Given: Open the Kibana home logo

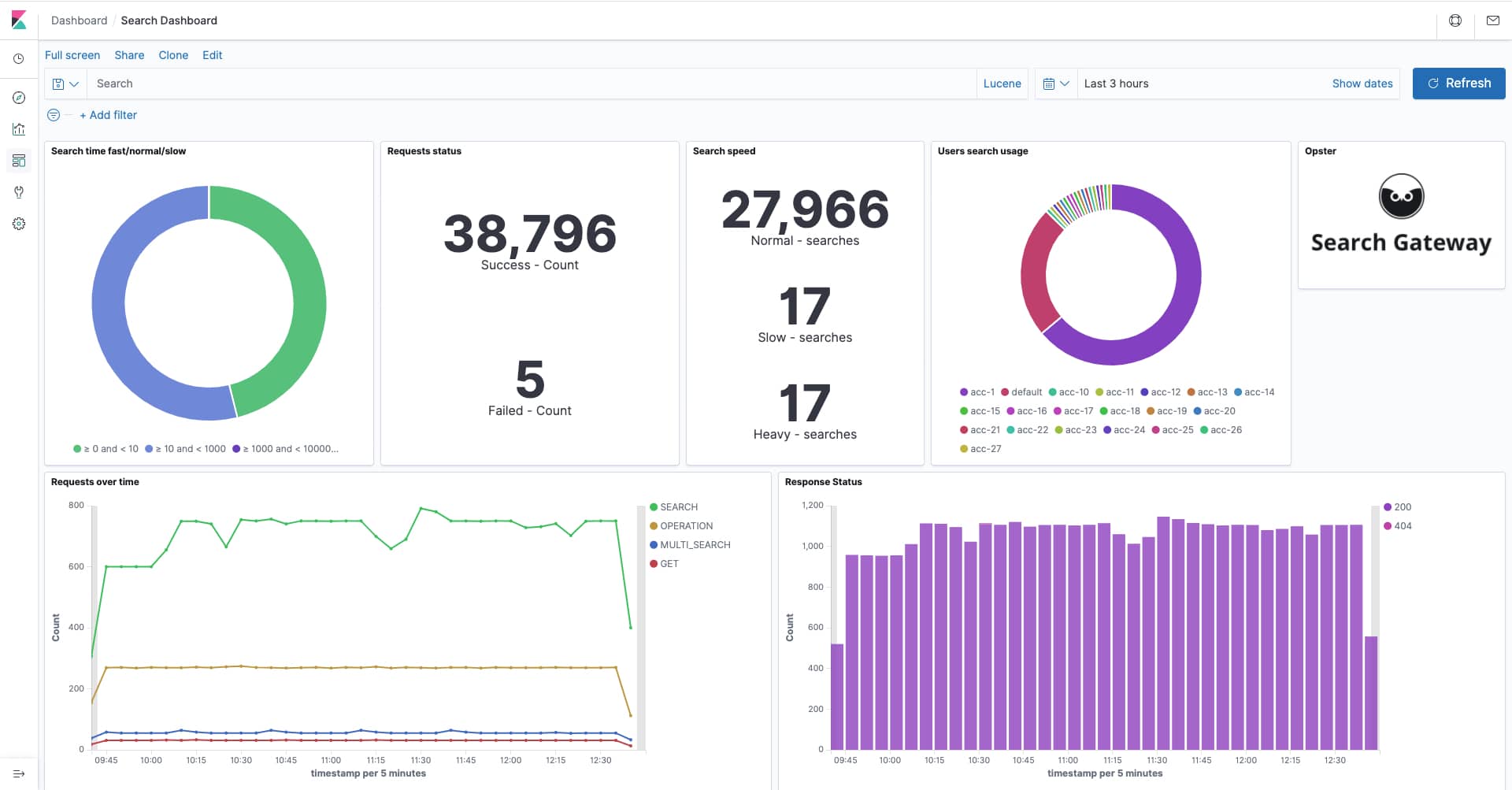Looking at the screenshot, I should point(19,20).
